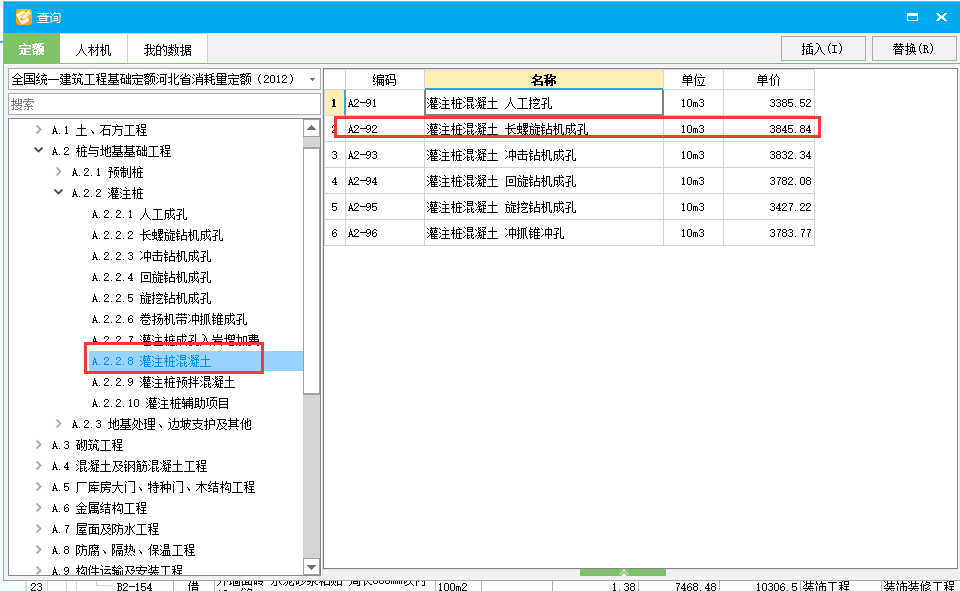Click tree scrollbar up arrow
The width and height of the screenshot is (960, 591).
(x=311, y=128)
